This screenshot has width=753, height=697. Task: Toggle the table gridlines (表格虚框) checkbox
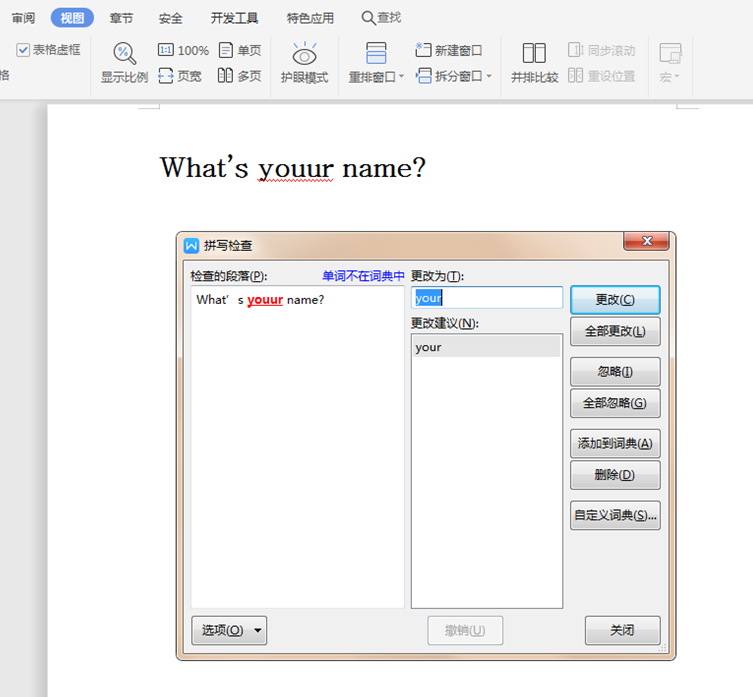pos(23,50)
